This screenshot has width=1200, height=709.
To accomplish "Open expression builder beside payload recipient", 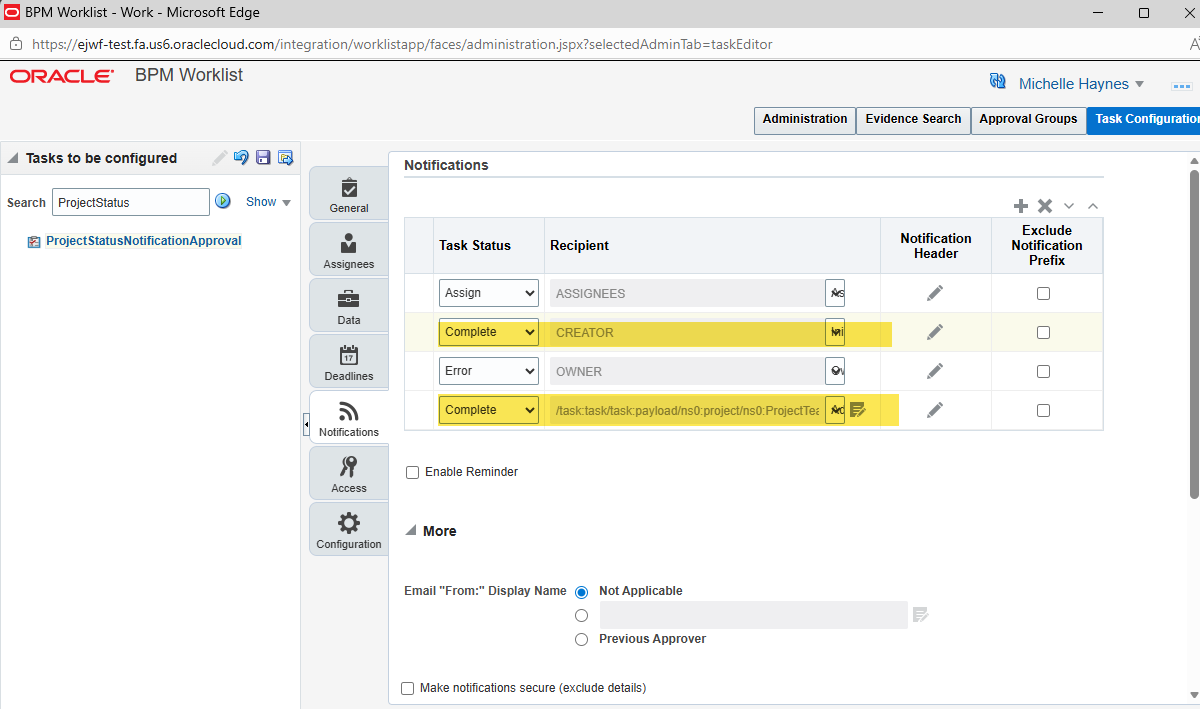I will [858, 410].
